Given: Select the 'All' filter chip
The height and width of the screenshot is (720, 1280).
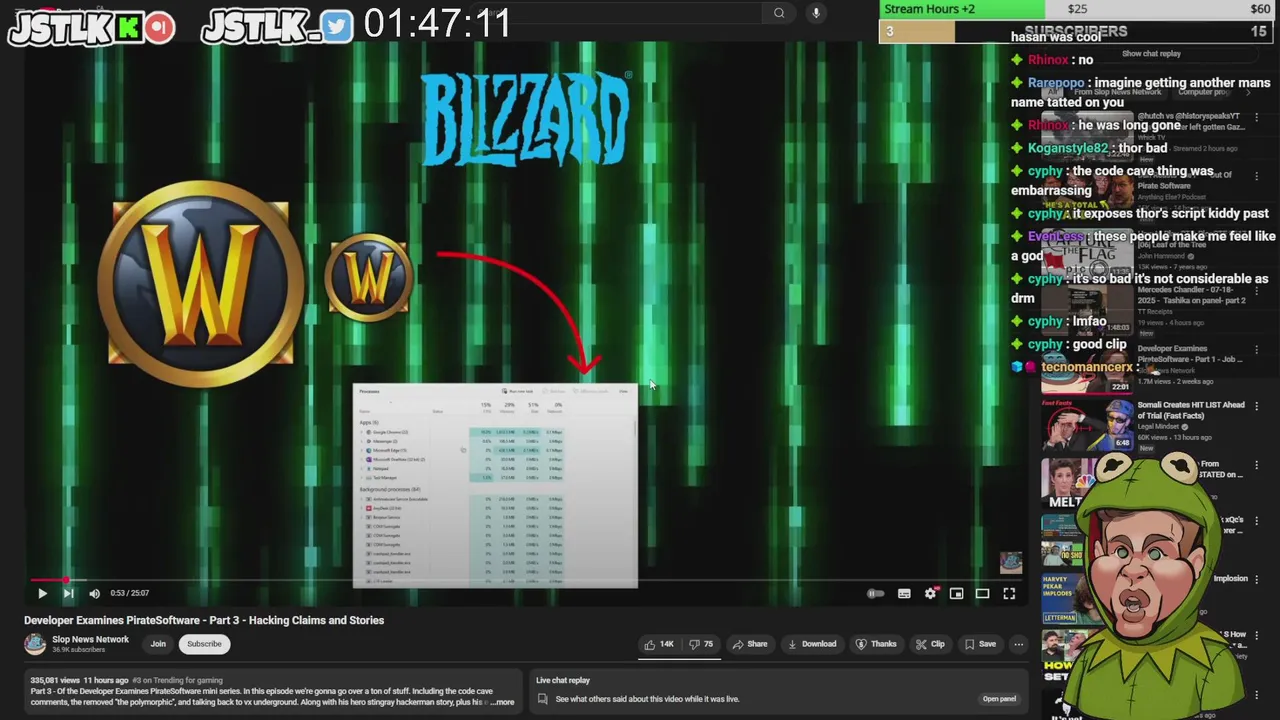Looking at the screenshot, I should tap(1051, 91).
